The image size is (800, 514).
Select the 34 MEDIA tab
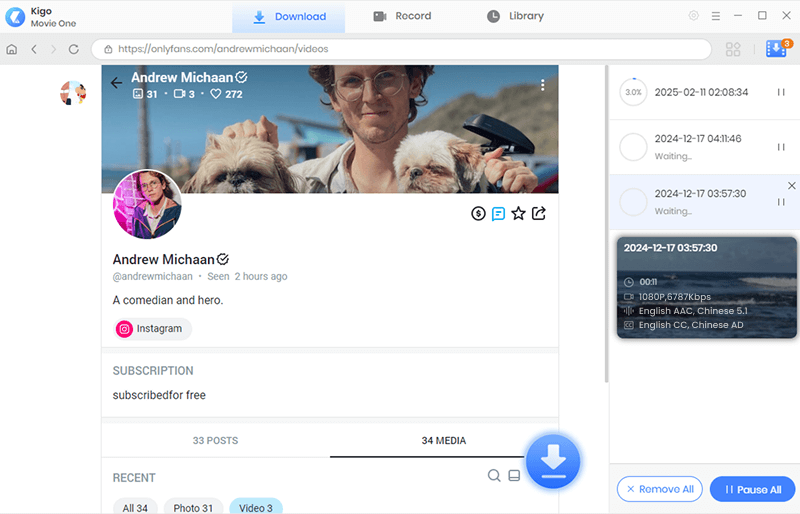click(x=444, y=440)
